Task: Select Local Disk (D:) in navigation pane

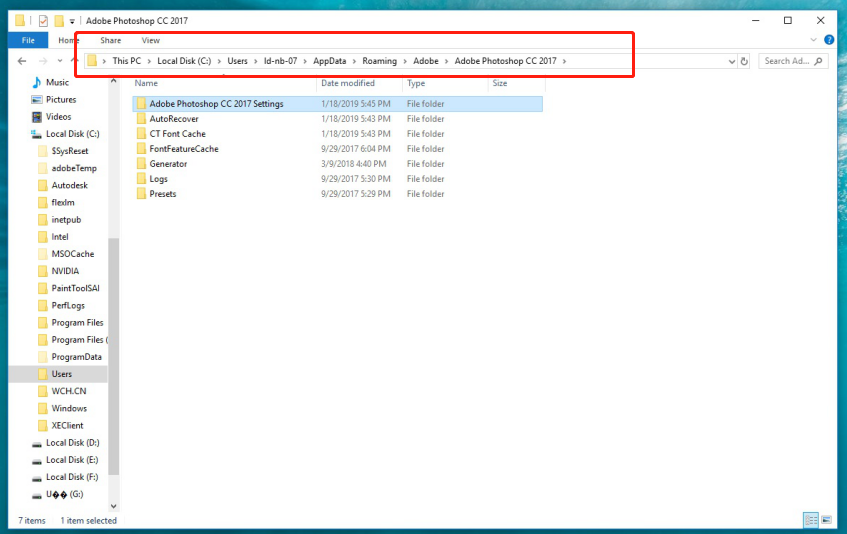Action: (72, 443)
